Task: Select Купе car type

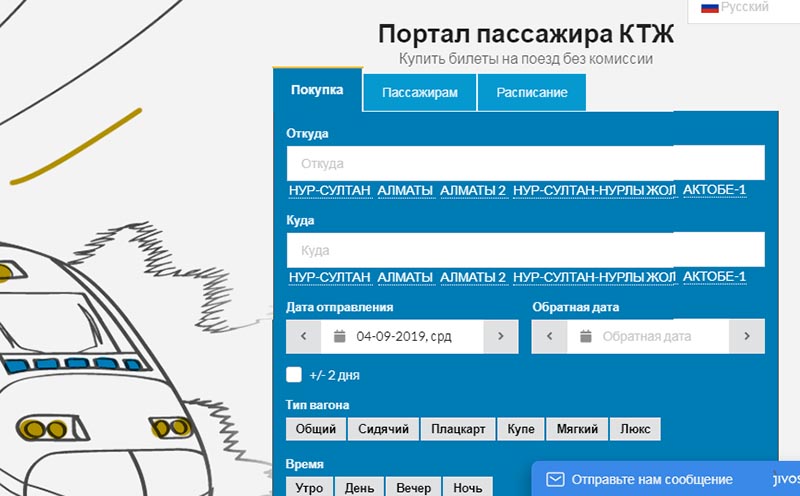Action: point(521,429)
